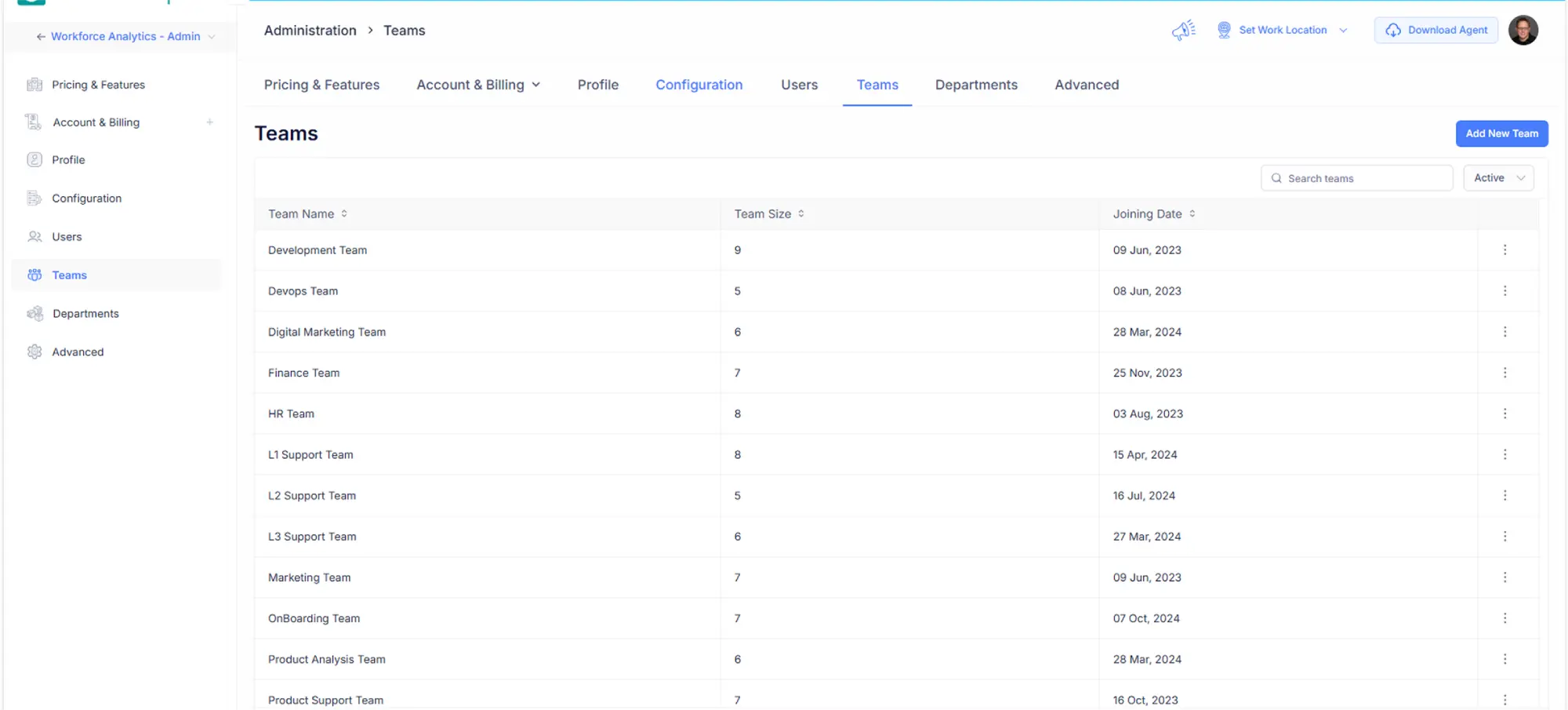Switch to the Profile tab
This screenshot has width=1568, height=710.
click(598, 85)
